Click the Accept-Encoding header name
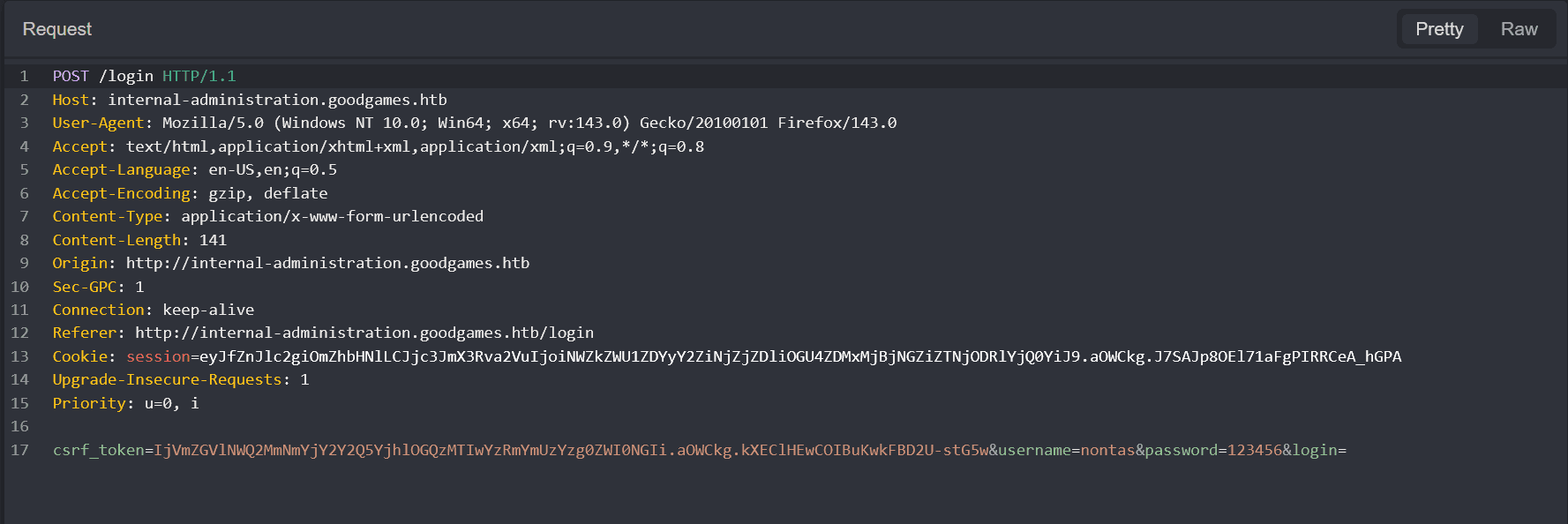The height and width of the screenshot is (524, 1568). (x=121, y=193)
